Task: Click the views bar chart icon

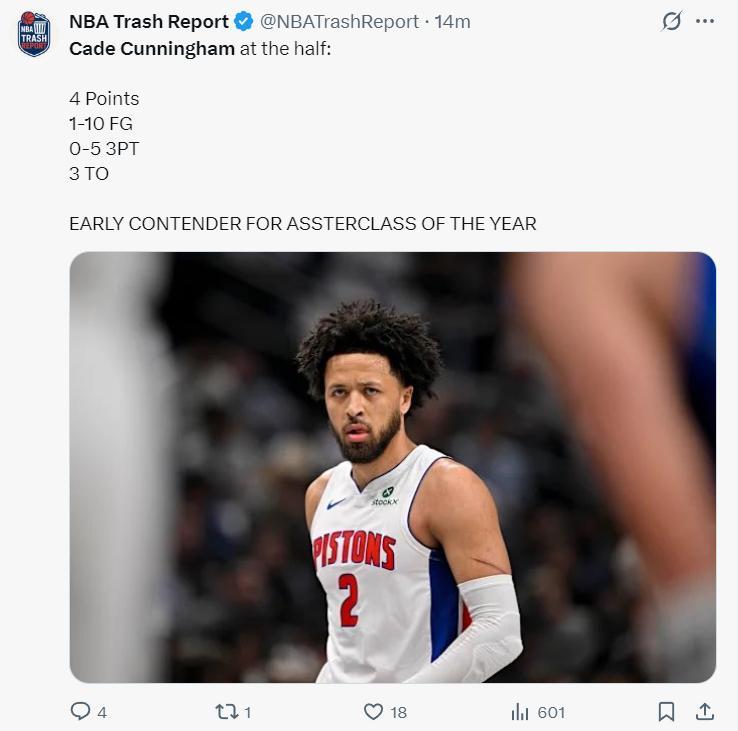Action: point(520,711)
